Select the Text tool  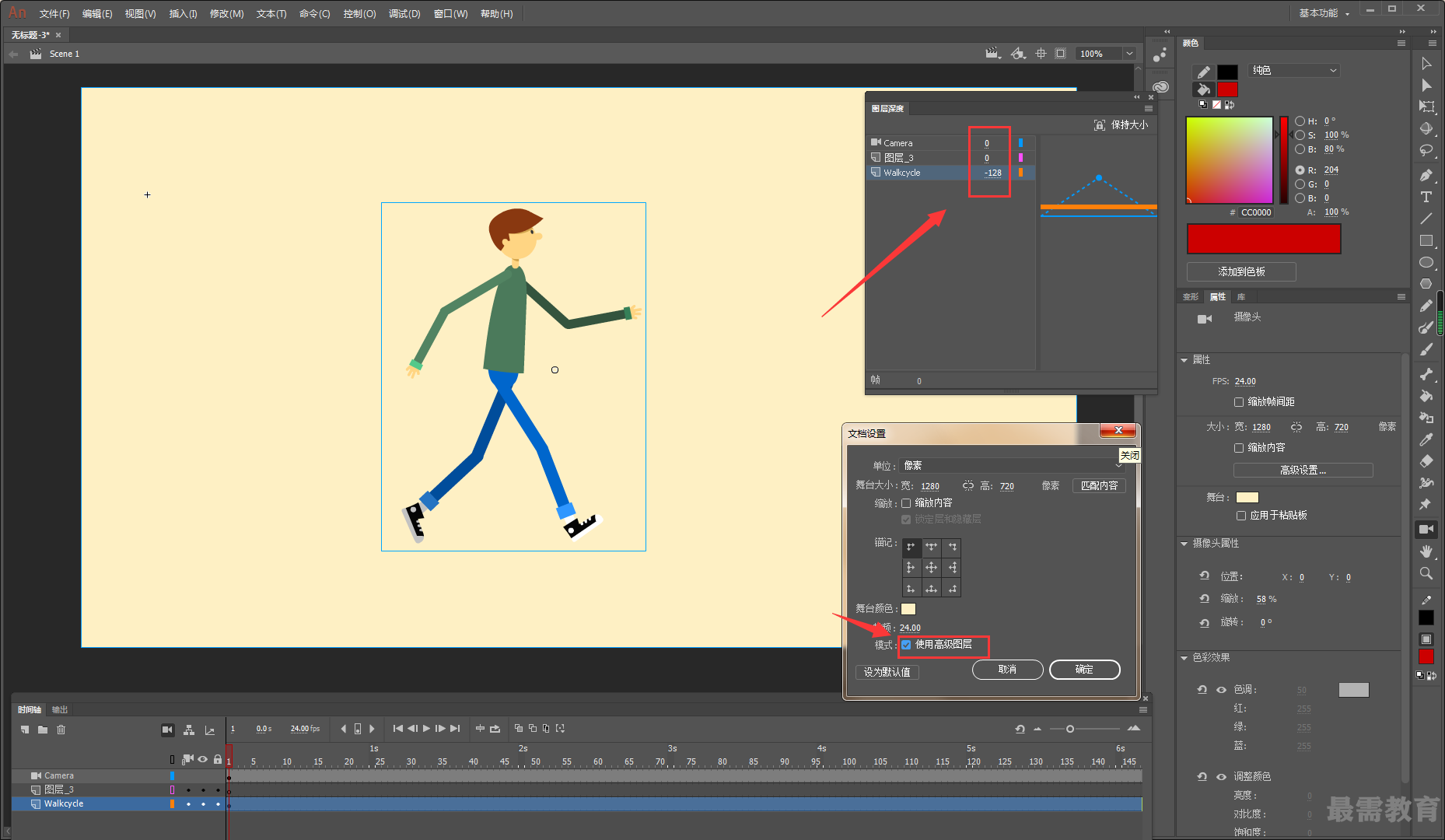(1426, 197)
